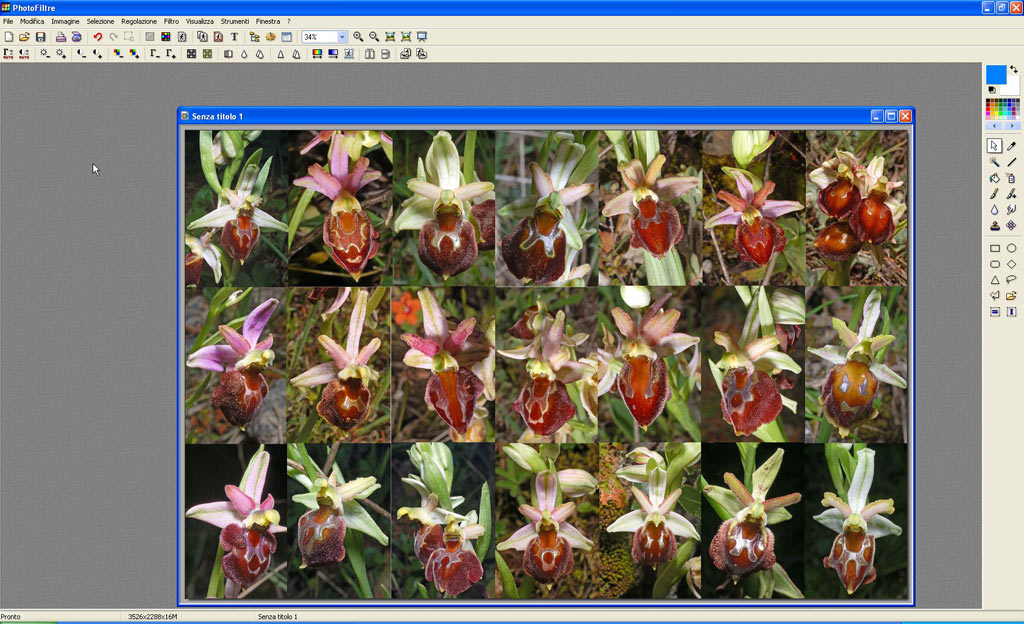Choose the polygon selection shape
This screenshot has width=1024, height=624.
click(994, 296)
